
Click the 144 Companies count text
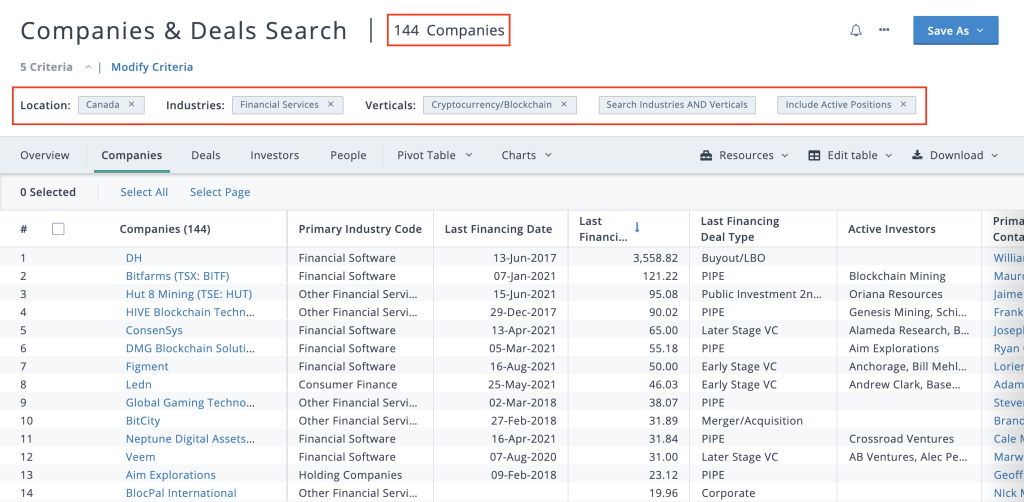coord(449,31)
